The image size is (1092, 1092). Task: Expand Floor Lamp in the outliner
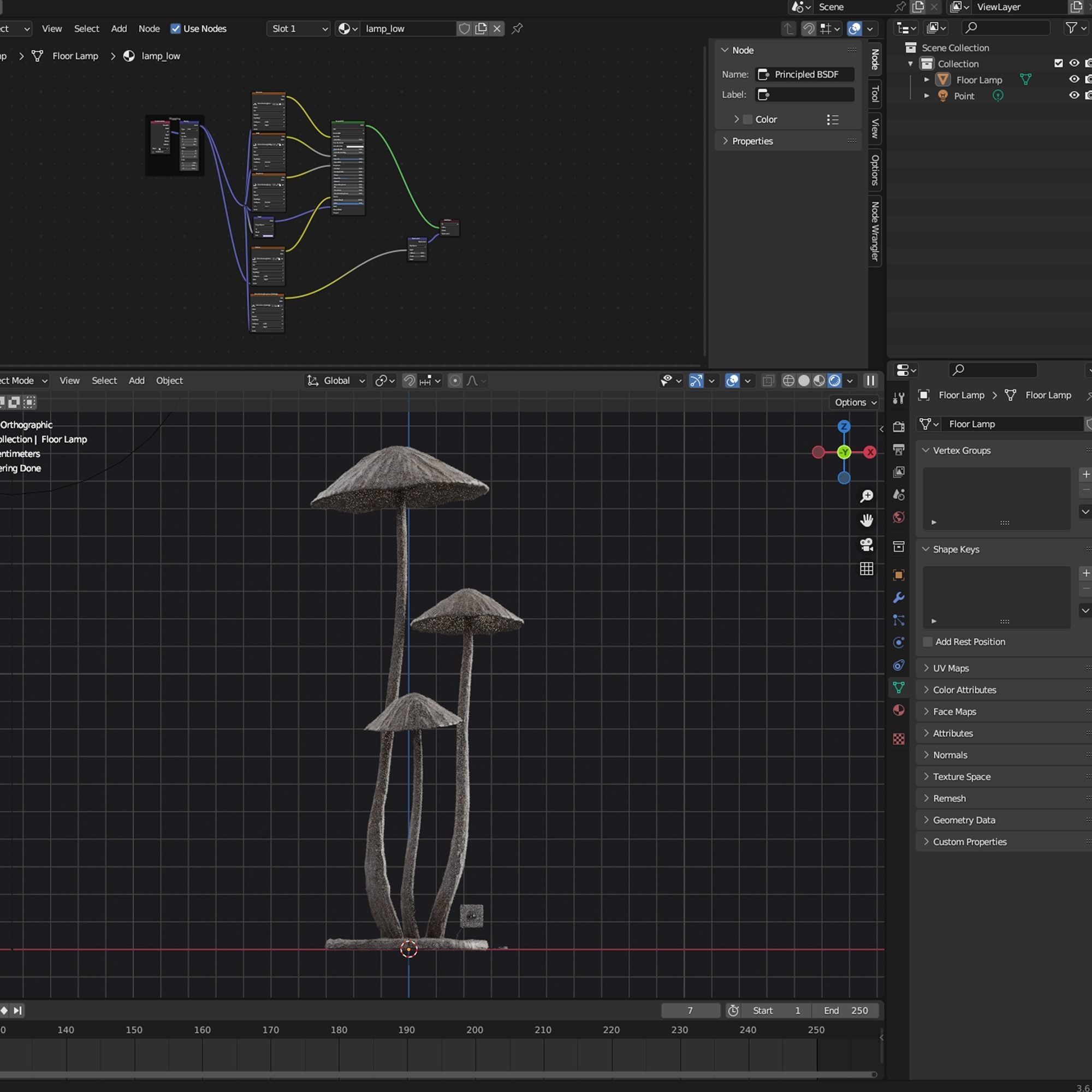927,80
